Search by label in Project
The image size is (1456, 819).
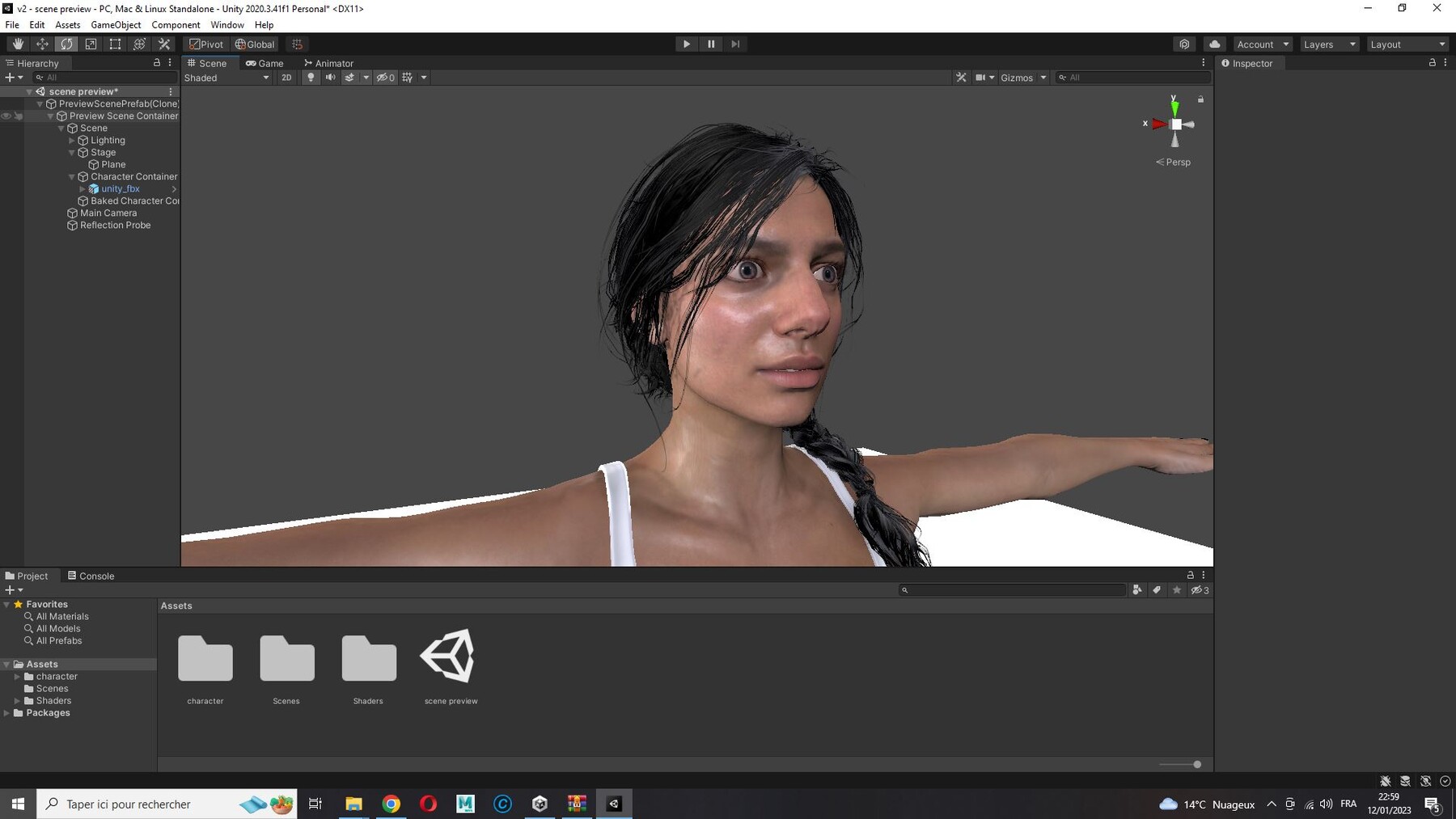point(1157,590)
